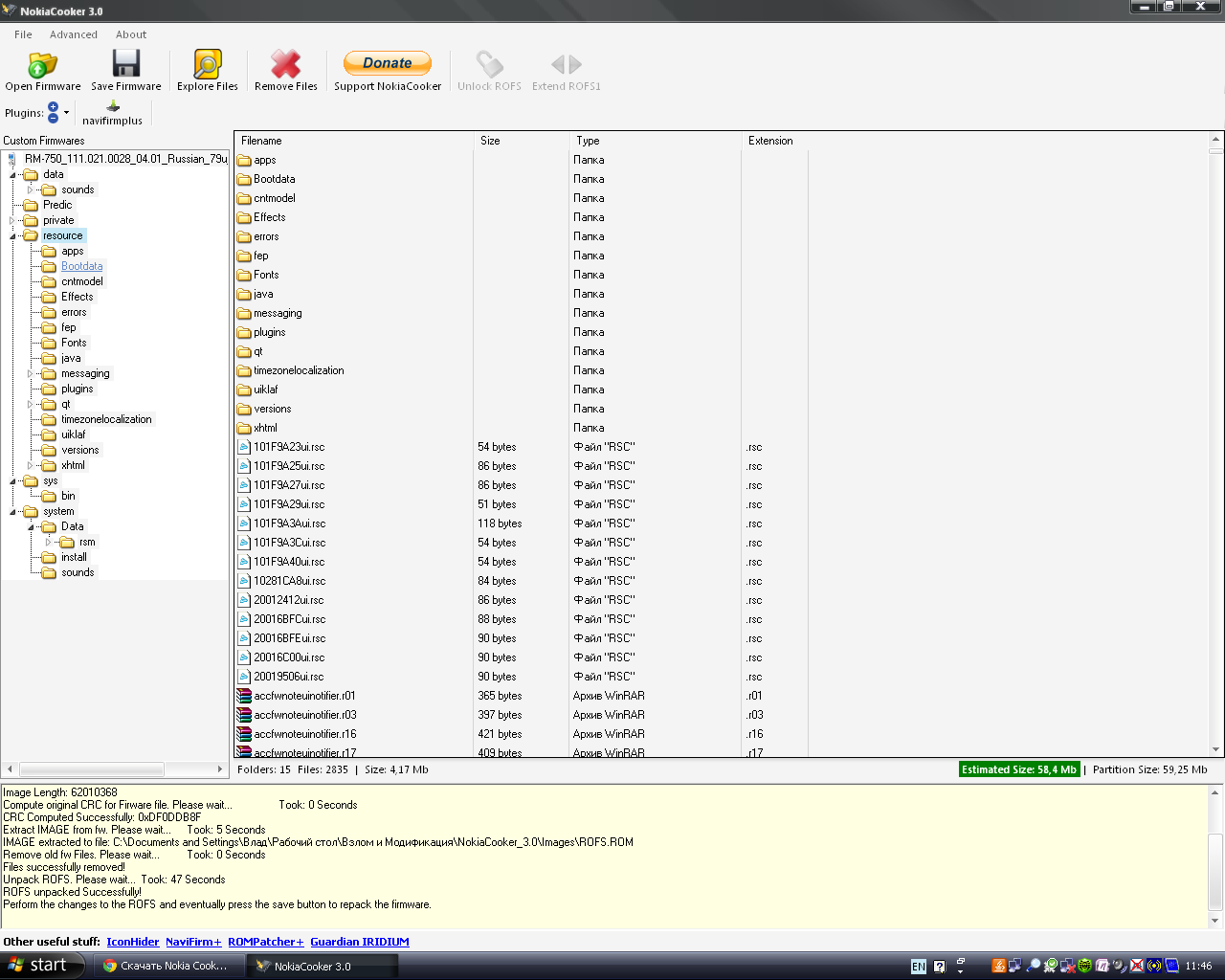
Task: Click the IconHider link
Action: click(133, 942)
